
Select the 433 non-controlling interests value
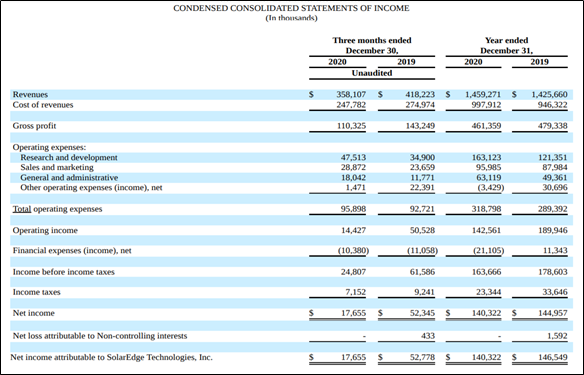pyautogui.click(x=428, y=336)
